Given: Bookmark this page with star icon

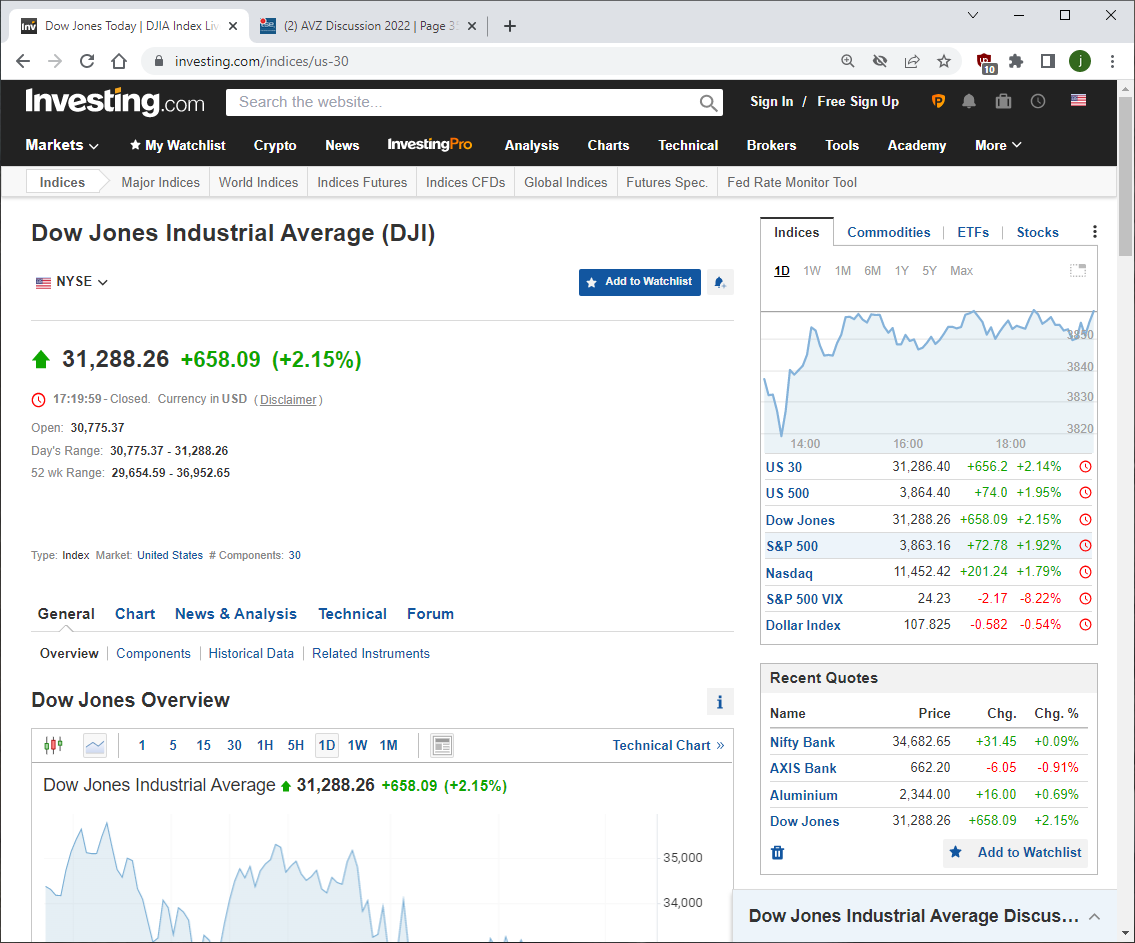Looking at the screenshot, I should coord(944,62).
